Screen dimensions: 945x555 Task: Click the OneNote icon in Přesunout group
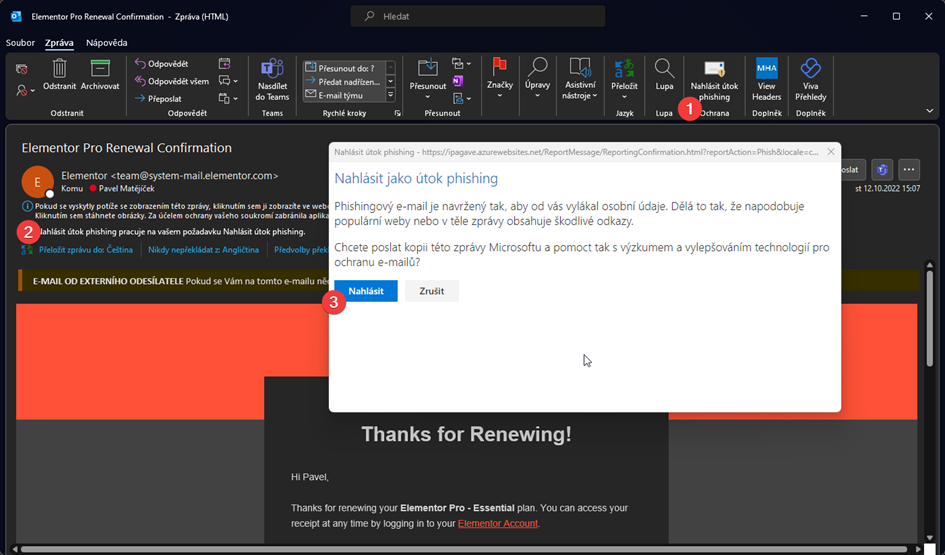point(458,80)
